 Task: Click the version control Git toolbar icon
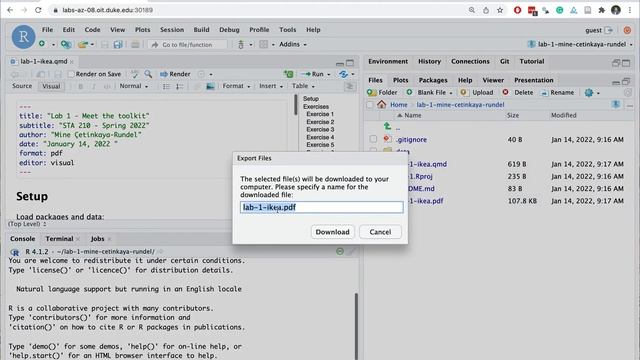[x=241, y=44]
